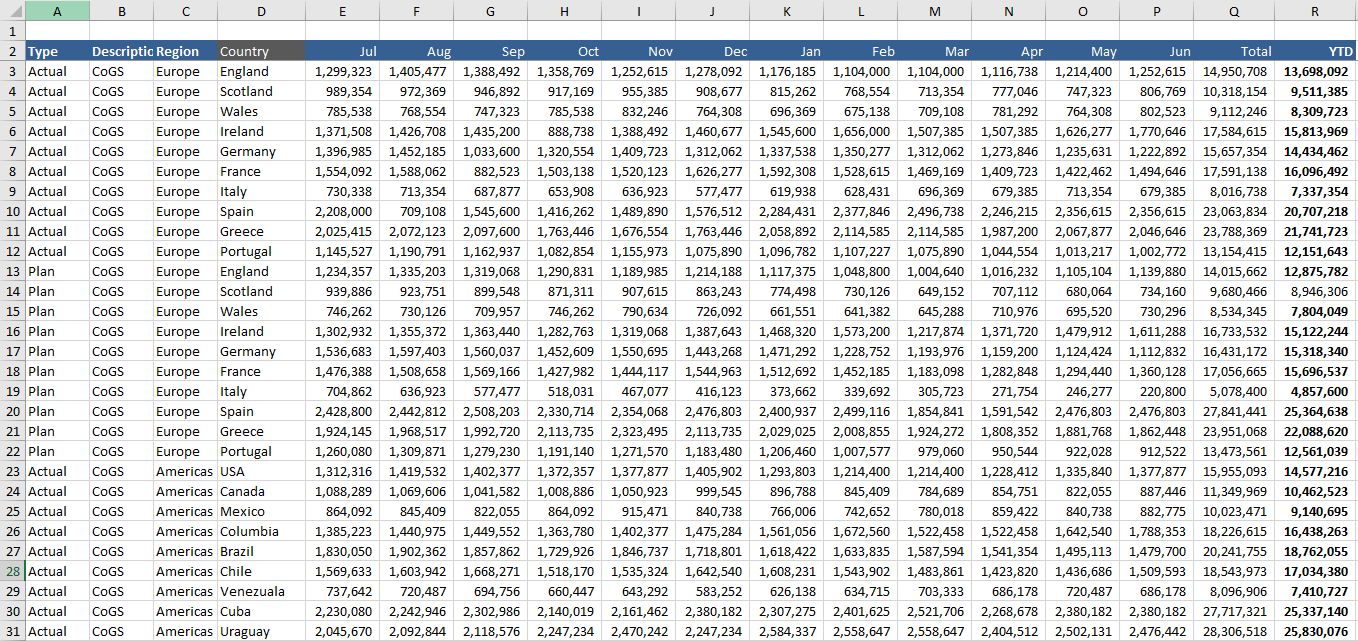Click the YTD column header cell

coord(1315,51)
